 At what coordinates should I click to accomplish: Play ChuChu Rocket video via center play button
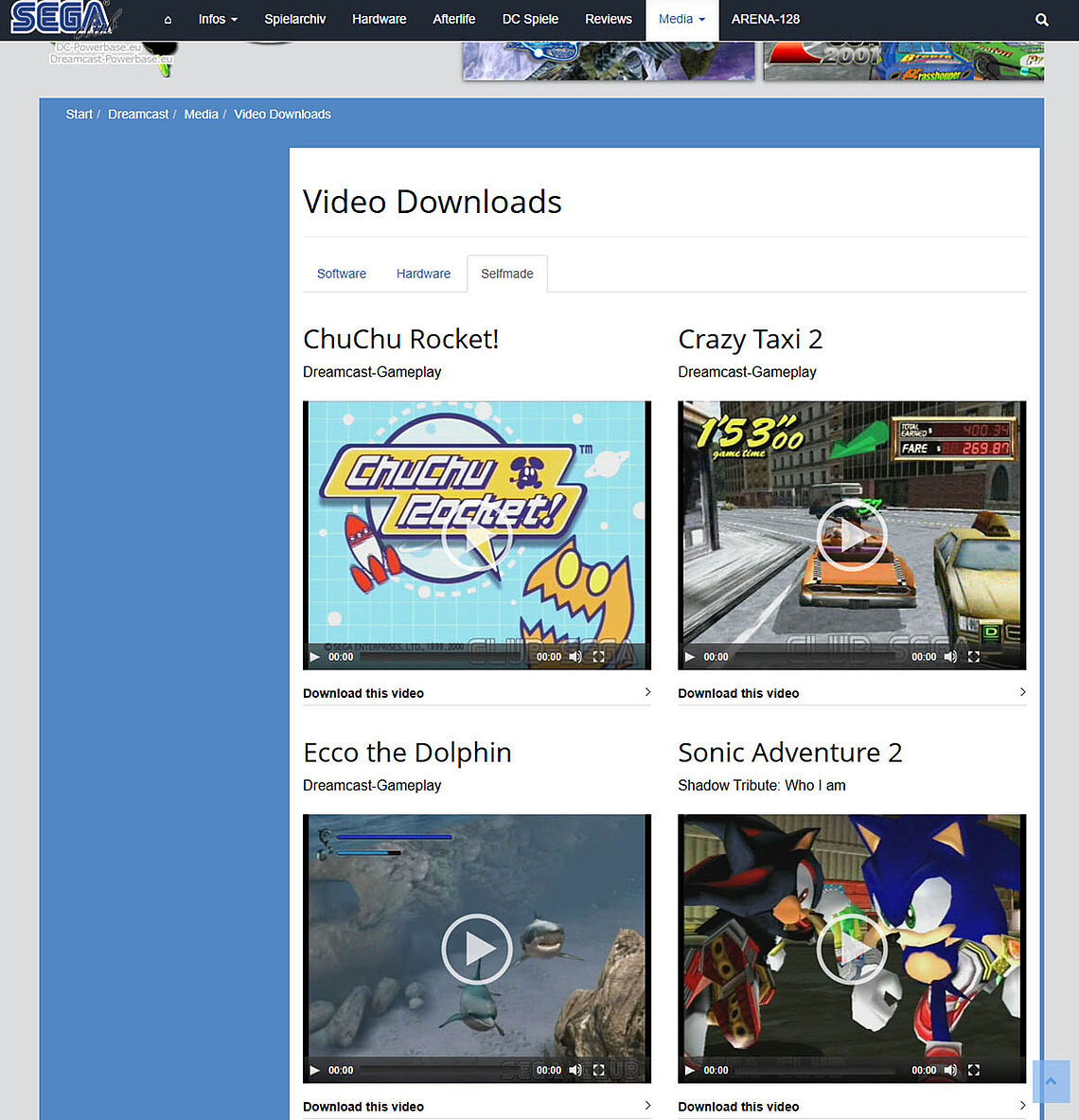pyautogui.click(x=476, y=535)
